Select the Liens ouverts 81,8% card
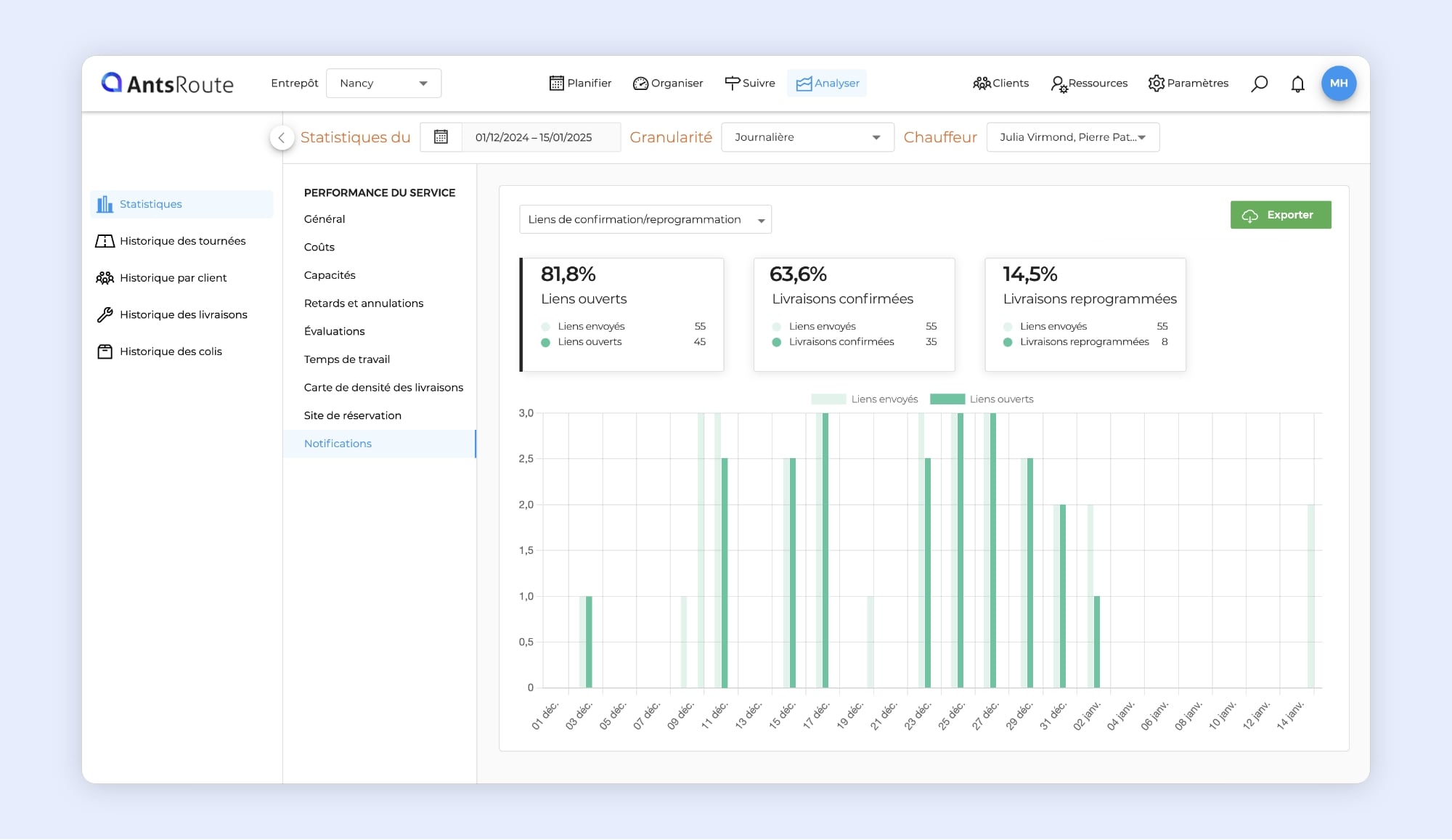This screenshot has width=1452, height=840. pyautogui.click(x=622, y=314)
